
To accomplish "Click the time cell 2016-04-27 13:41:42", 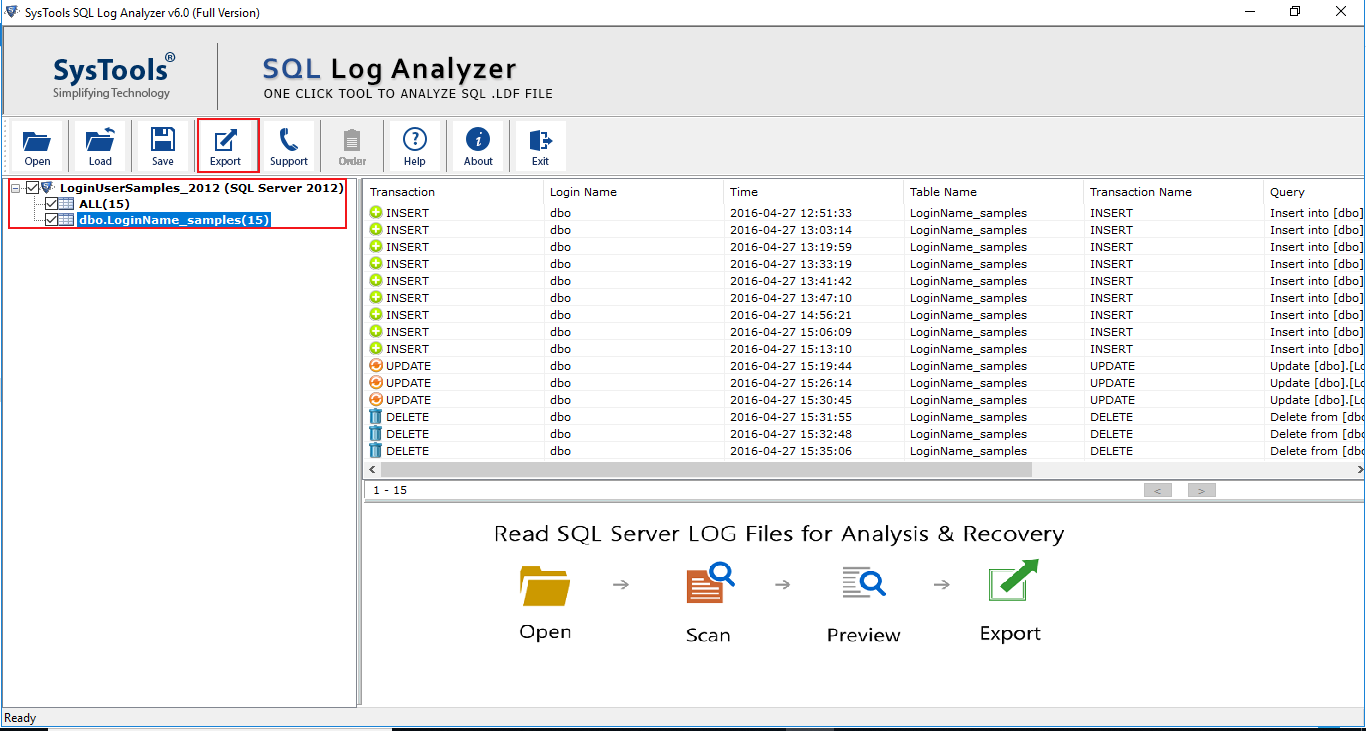I will [791, 281].
